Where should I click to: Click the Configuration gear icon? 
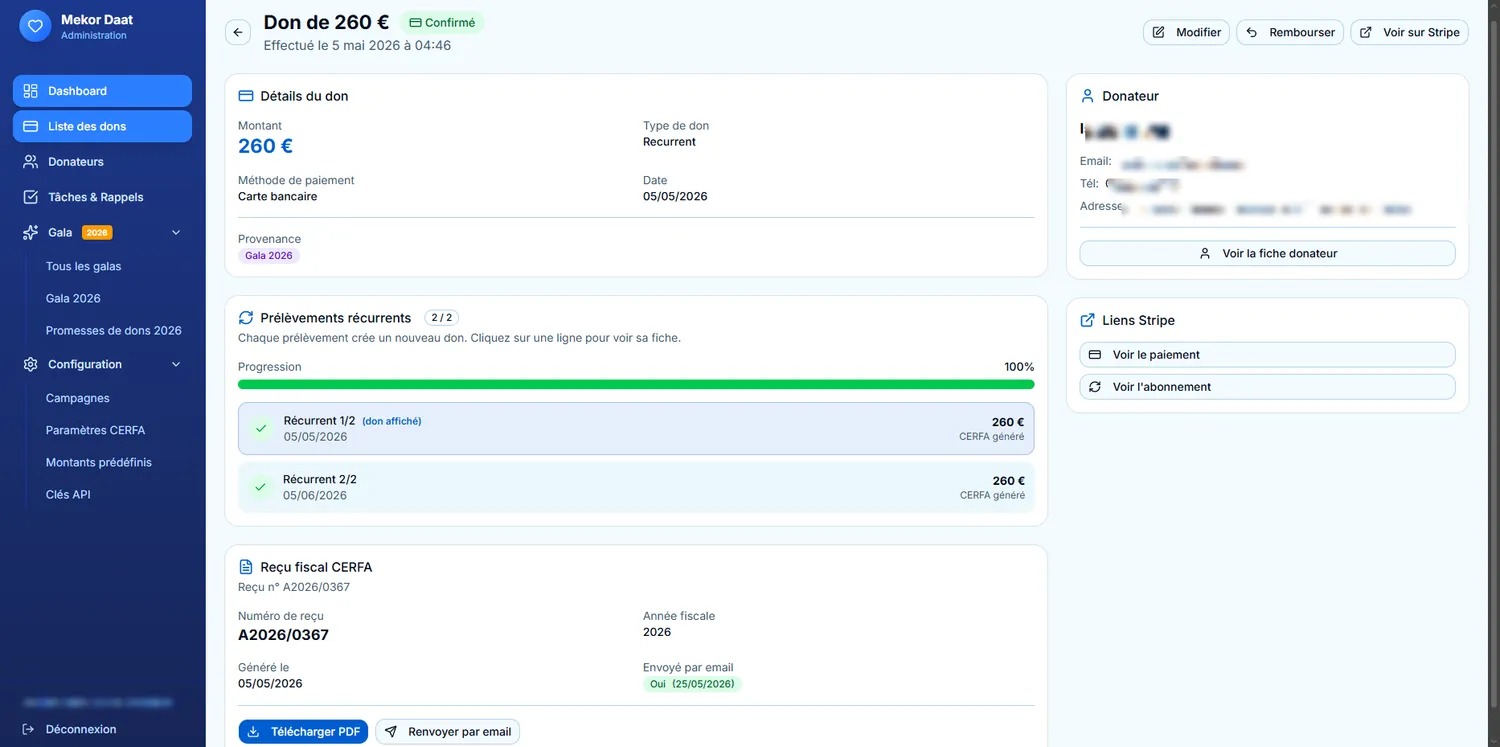(30, 364)
